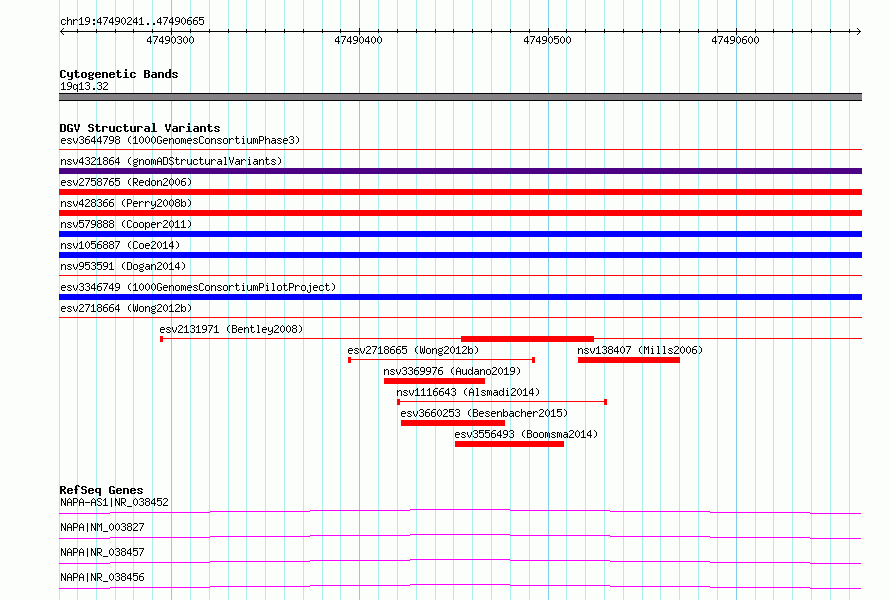Click the 47490500 ruler position label
This screenshot has width=890, height=600.
pos(547,40)
